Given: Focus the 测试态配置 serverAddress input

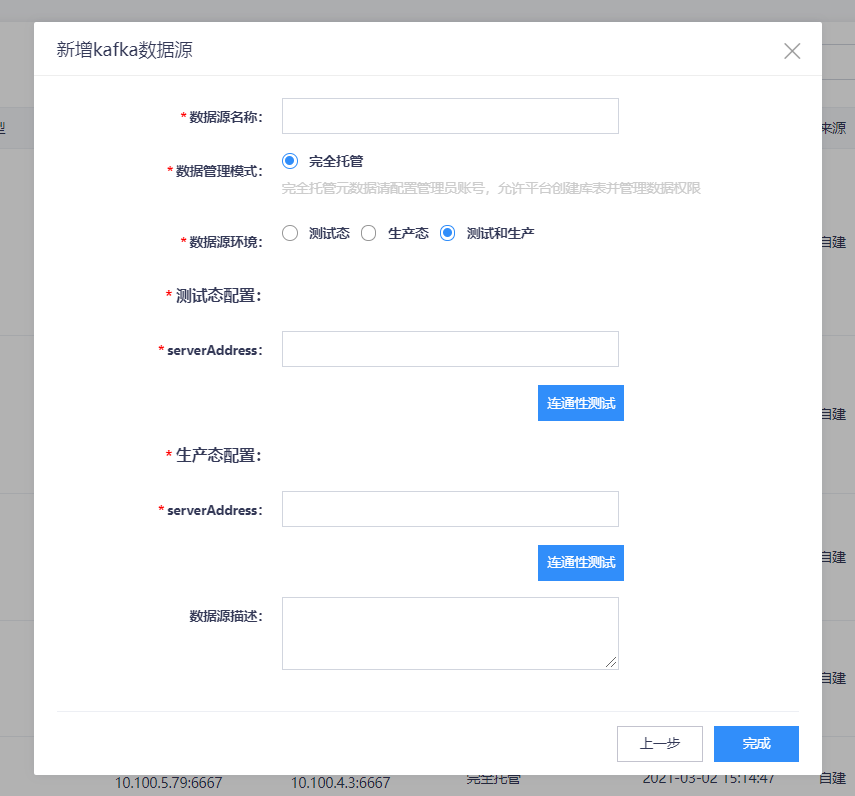Looking at the screenshot, I should tap(450, 349).
